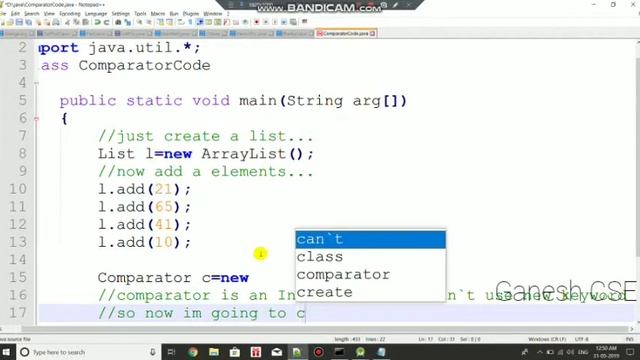Open File Explorer from the taskbar
640x360 pixels.
(214, 352)
